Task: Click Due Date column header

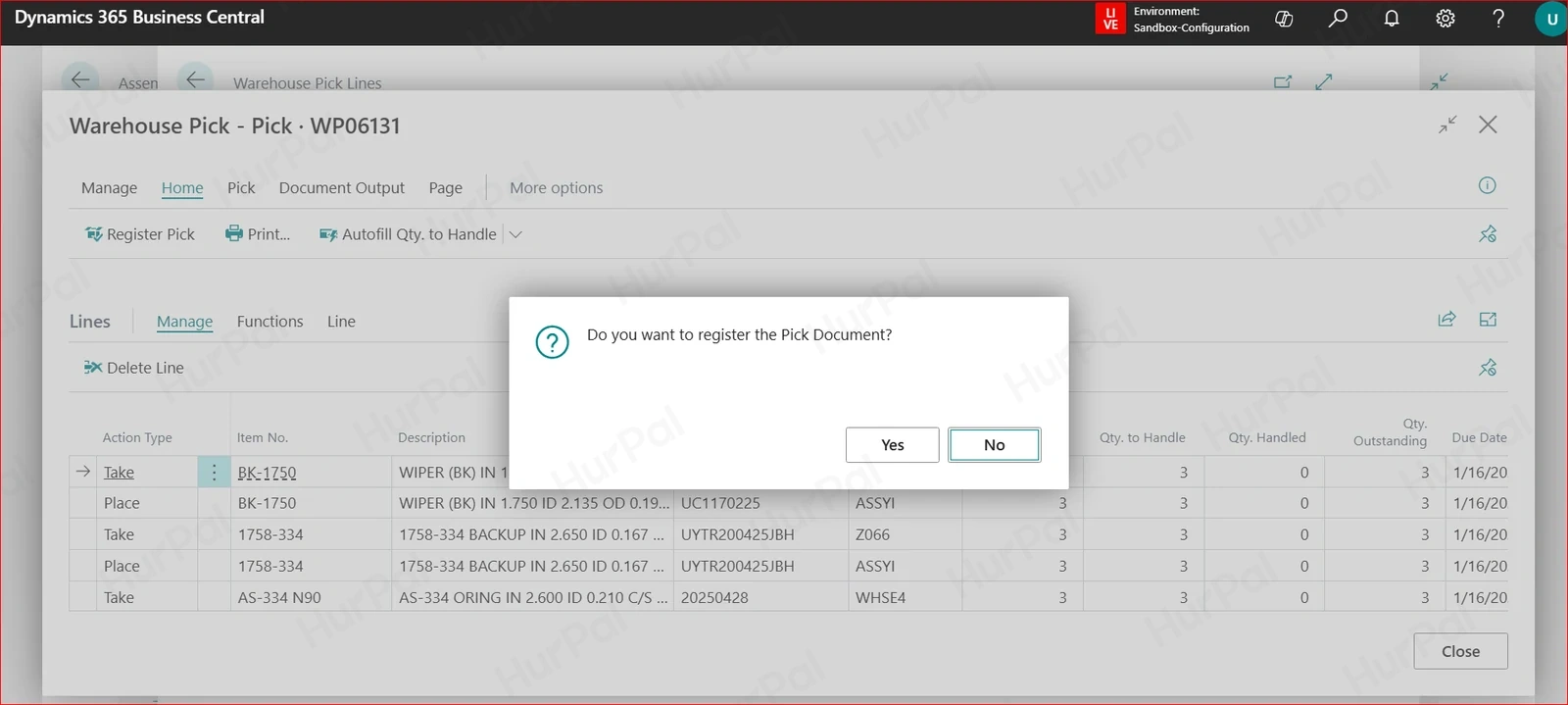Action: click(x=1479, y=438)
